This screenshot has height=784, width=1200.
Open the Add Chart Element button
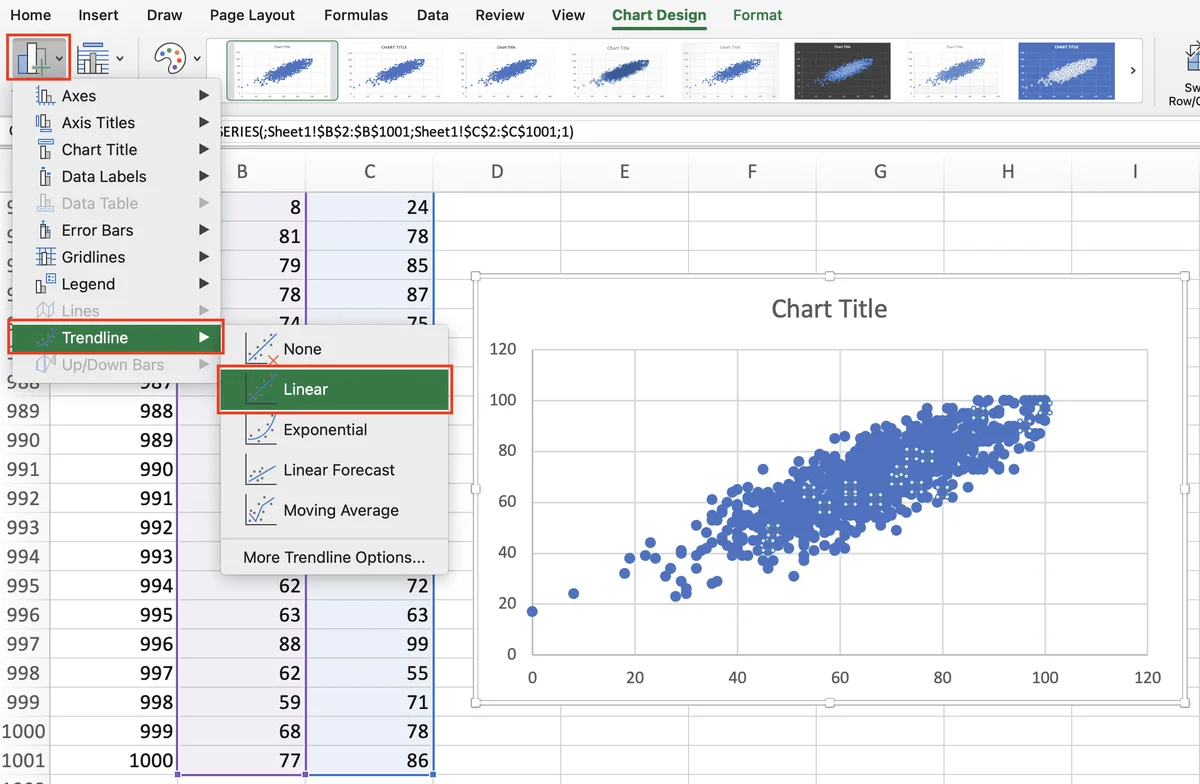(39, 58)
